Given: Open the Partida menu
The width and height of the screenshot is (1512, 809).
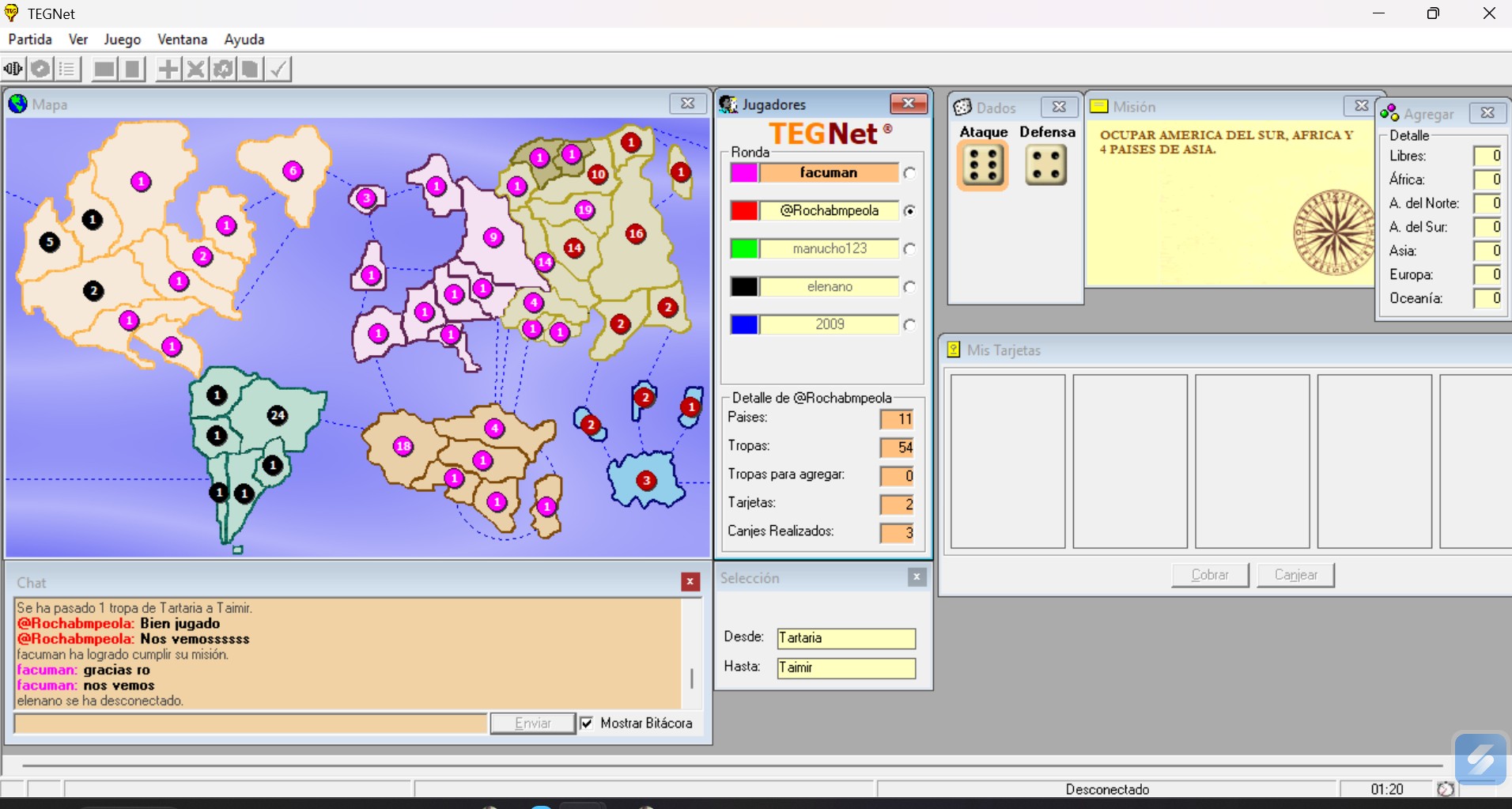Looking at the screenshot, I should coord(30,40).
